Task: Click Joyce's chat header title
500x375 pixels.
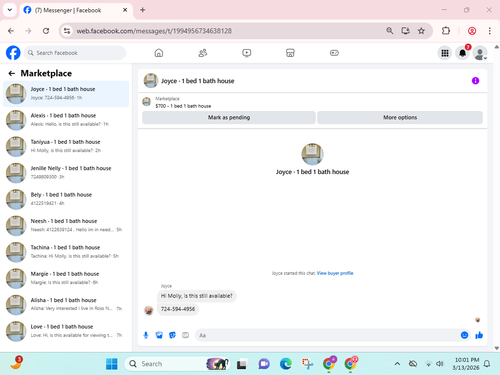Action: [x=198, y=81]
